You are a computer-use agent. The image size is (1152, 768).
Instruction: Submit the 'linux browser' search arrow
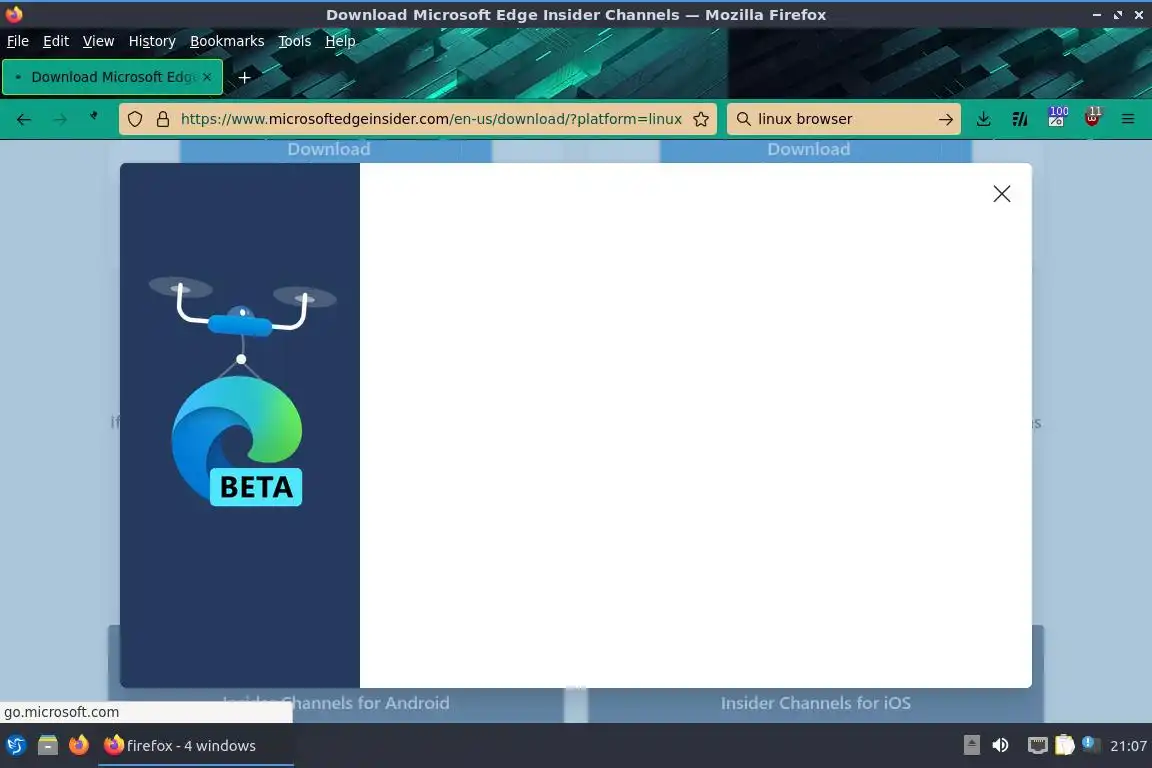click(946, 119)
